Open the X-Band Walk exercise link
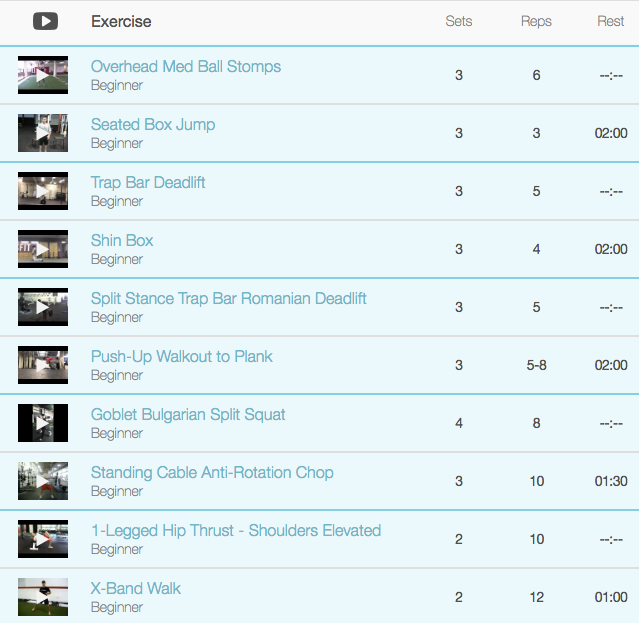639x623 pixels. coord(136,588)
